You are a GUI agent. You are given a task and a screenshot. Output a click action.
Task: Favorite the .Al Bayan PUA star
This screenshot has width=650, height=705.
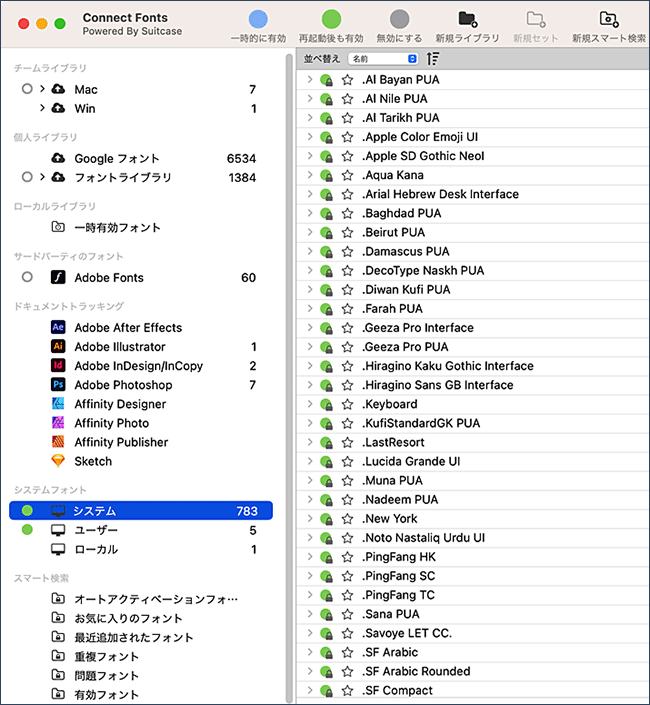pyautogui.click(x=347, y=80)
